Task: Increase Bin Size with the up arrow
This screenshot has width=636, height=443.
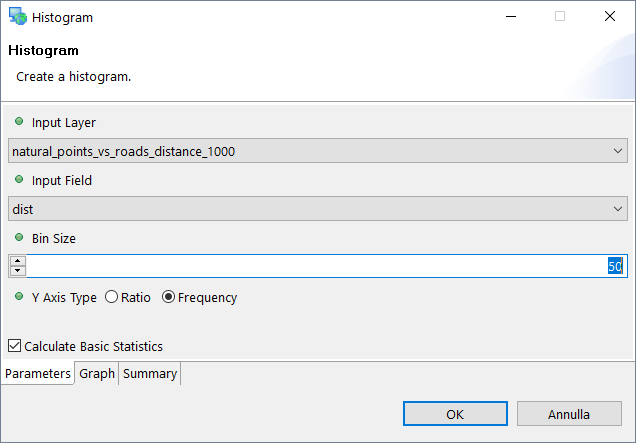Action: pos(17,261)
